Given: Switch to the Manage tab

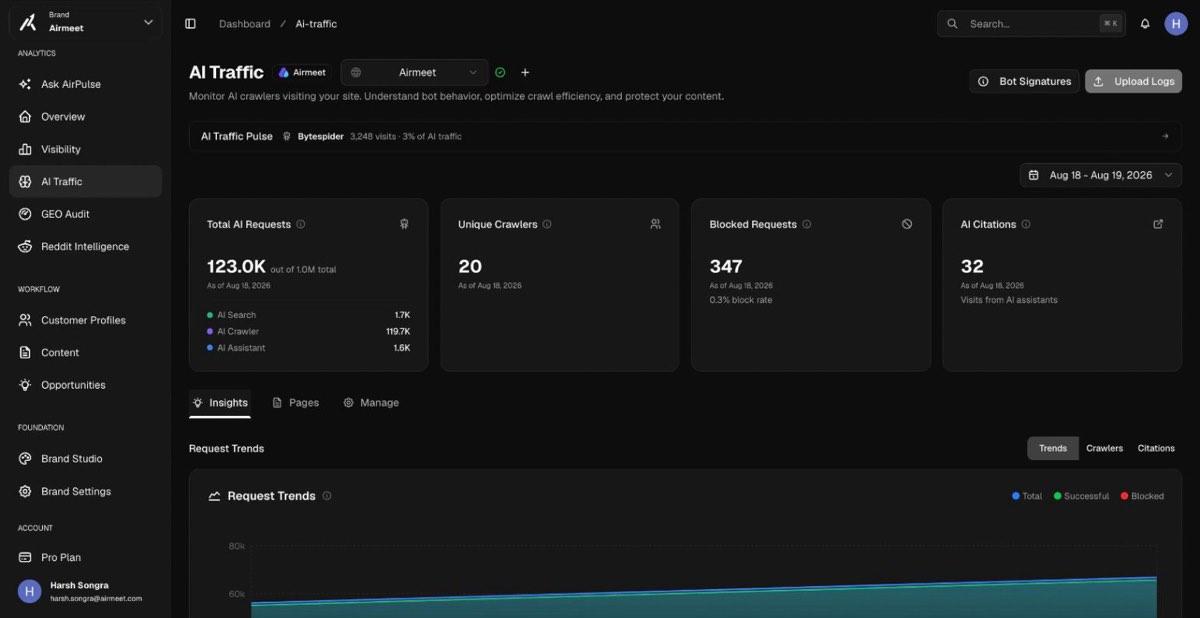Looking at the screenshot, I should (x=371, y=403).
